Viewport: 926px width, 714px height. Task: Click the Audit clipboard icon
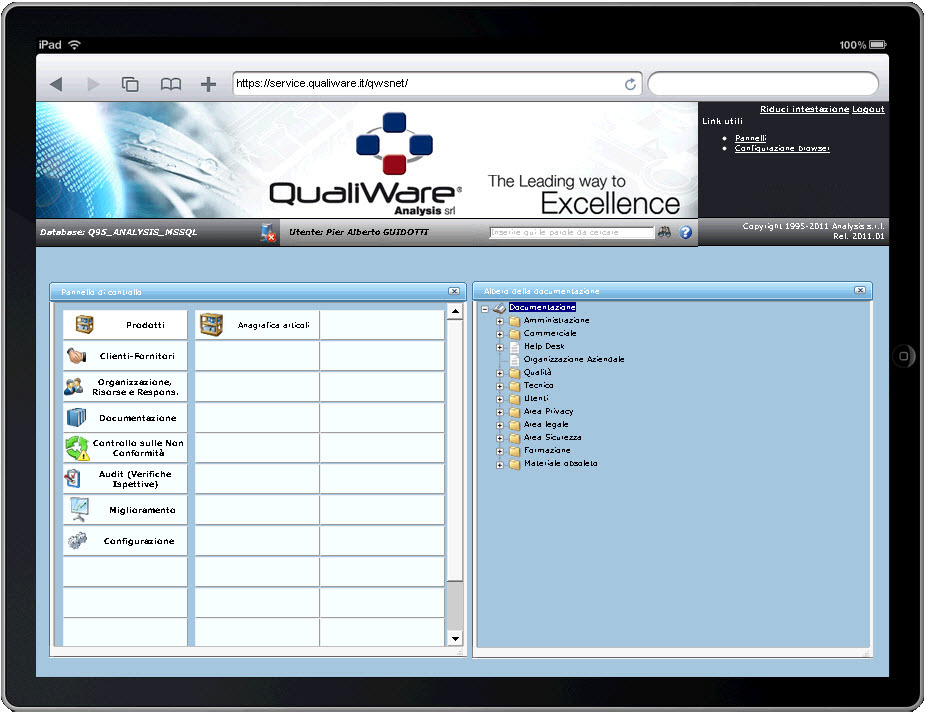[x=73, y=478]
